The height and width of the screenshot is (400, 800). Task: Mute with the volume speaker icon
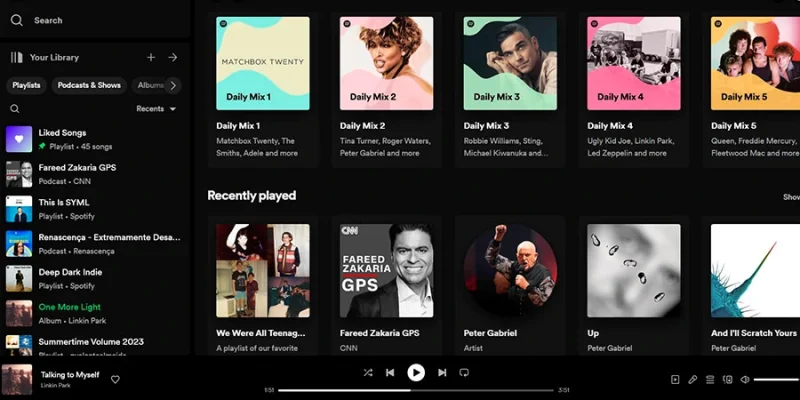point(745,380)
